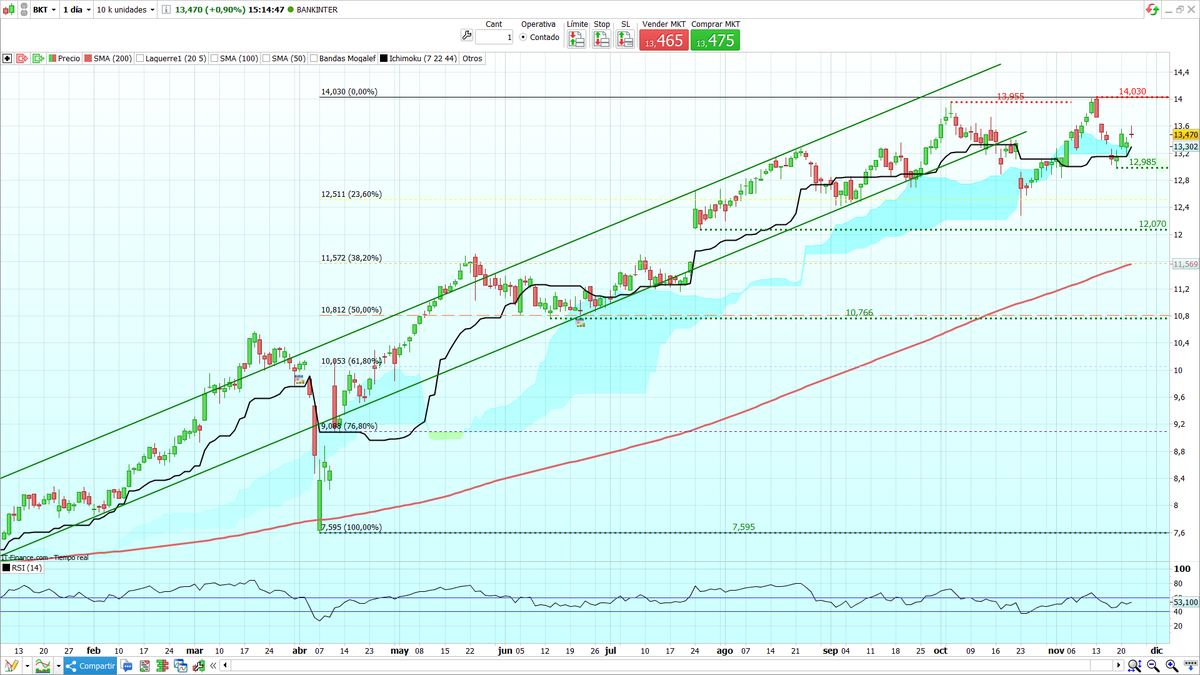1200x675 pixels.
Task: Click the red-green order book icon
Action: [162, 666]
